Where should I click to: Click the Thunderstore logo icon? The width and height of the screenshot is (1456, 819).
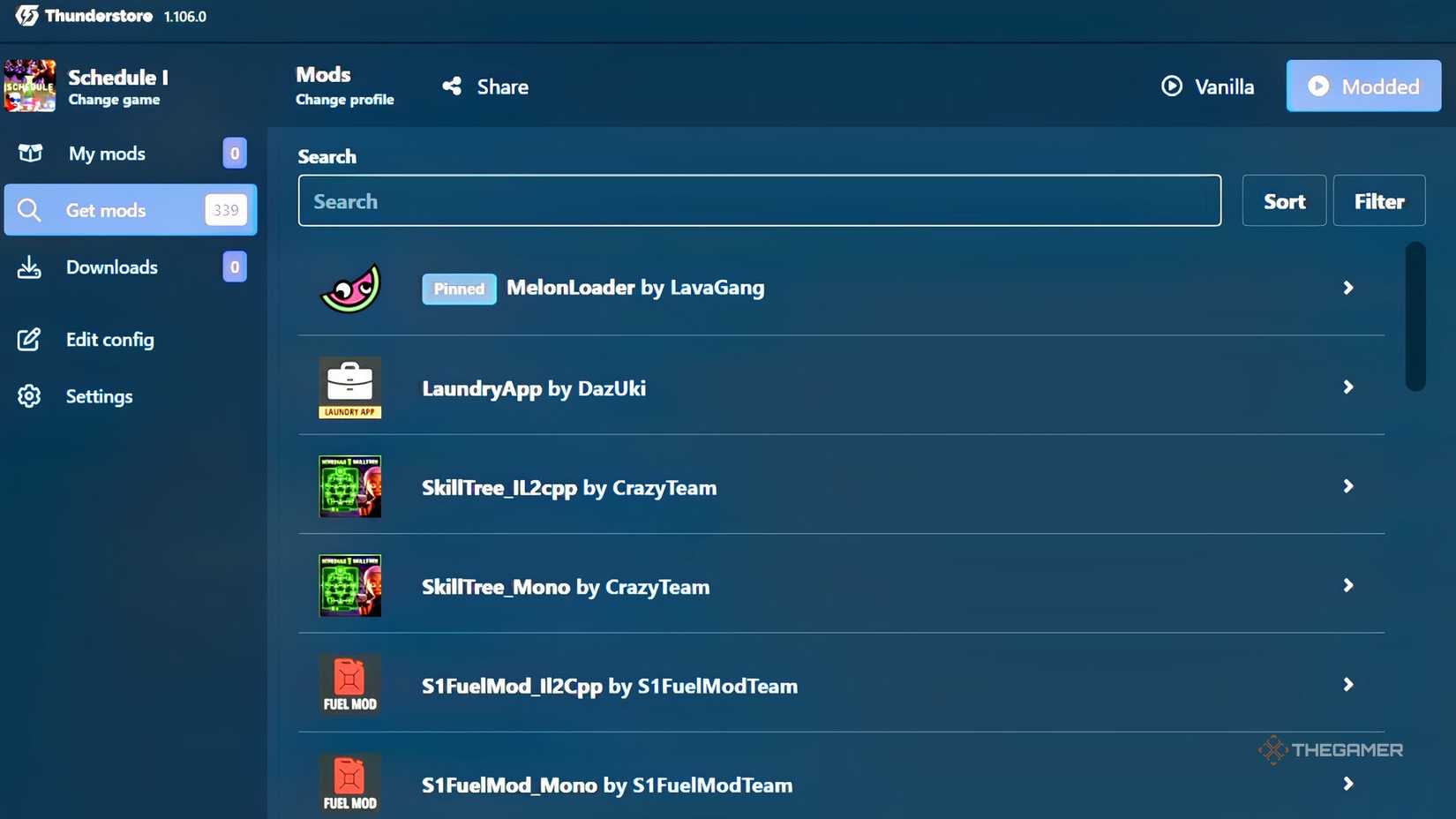coord(26,16)
